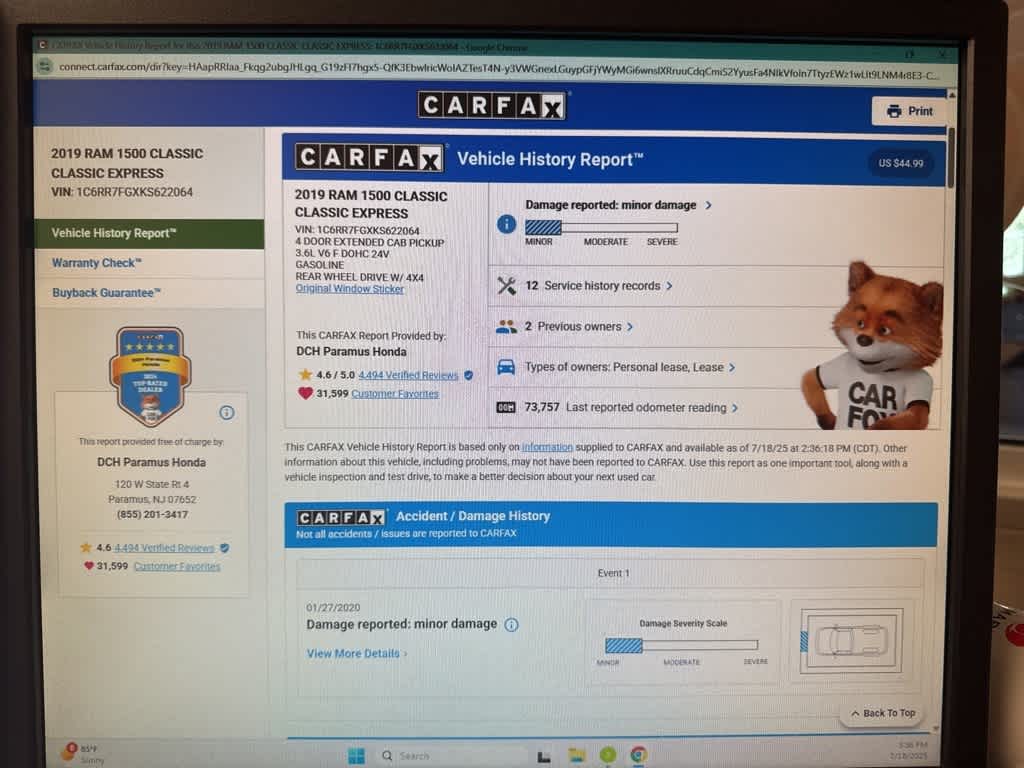This screenshot has width=1024, height=768.
Task: Click sidebar gold star rating icon
Action: 86,547
